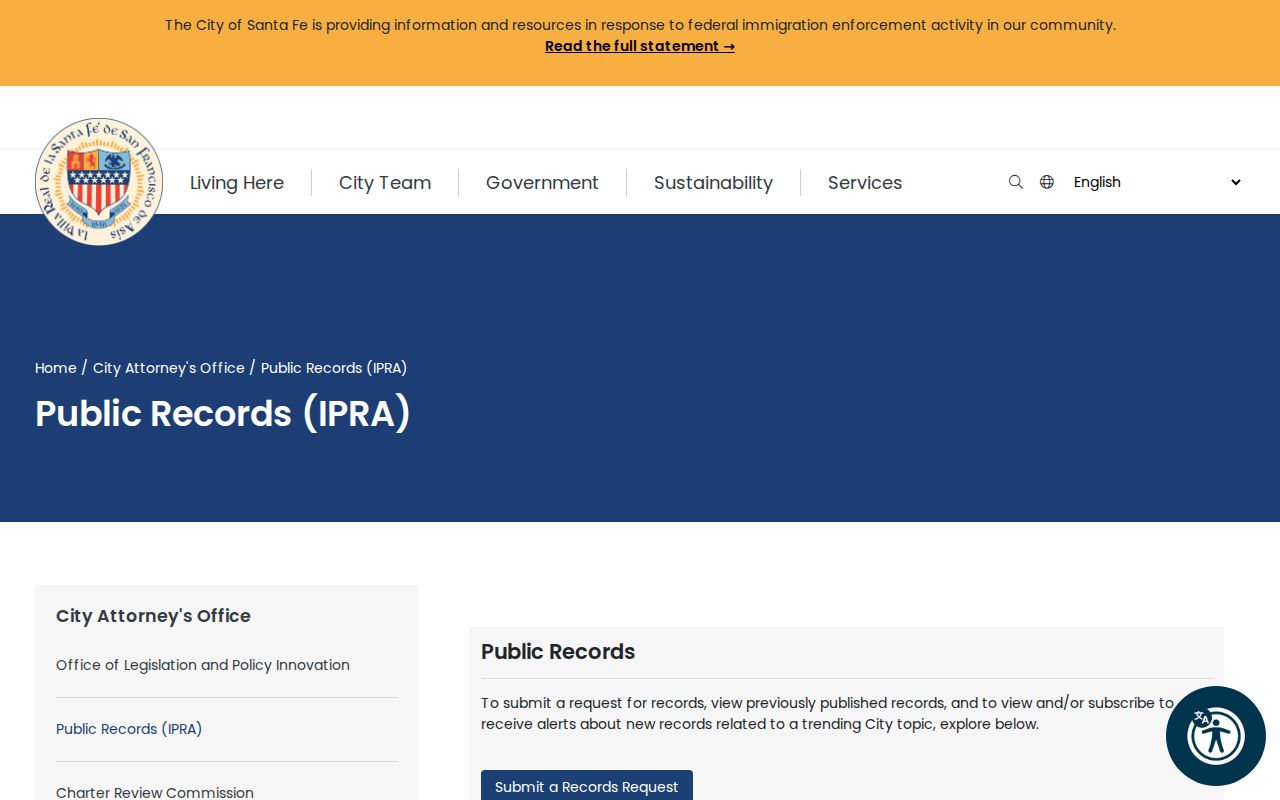Open the Sustainability menu

point(713,183)
